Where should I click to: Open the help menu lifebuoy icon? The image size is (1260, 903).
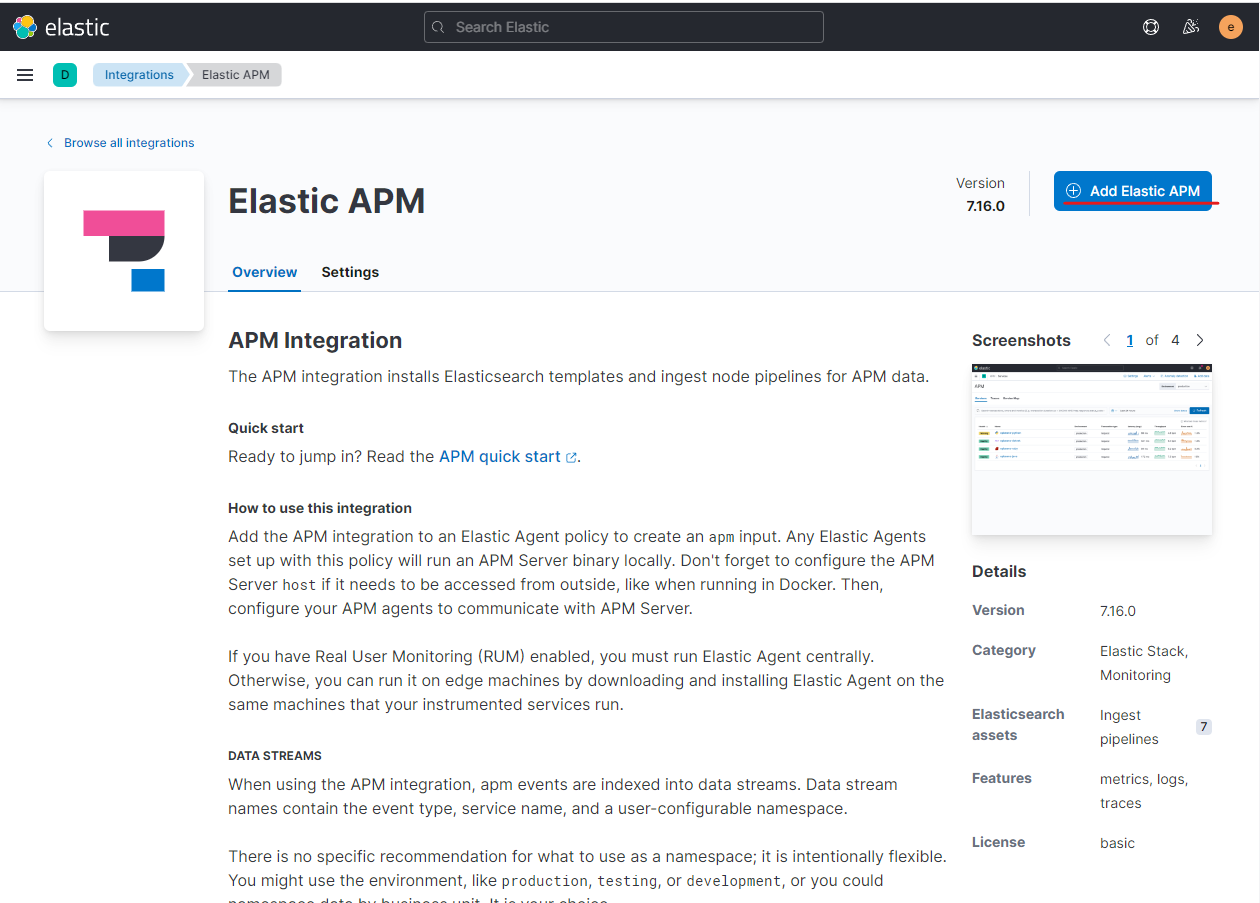[x=1151, y=27]
